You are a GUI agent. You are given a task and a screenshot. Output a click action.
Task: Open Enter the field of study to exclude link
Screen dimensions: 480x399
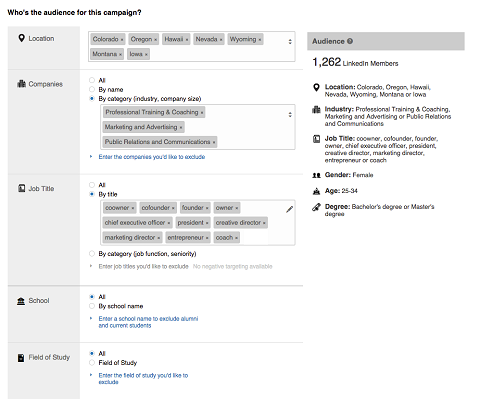point(143,379)
